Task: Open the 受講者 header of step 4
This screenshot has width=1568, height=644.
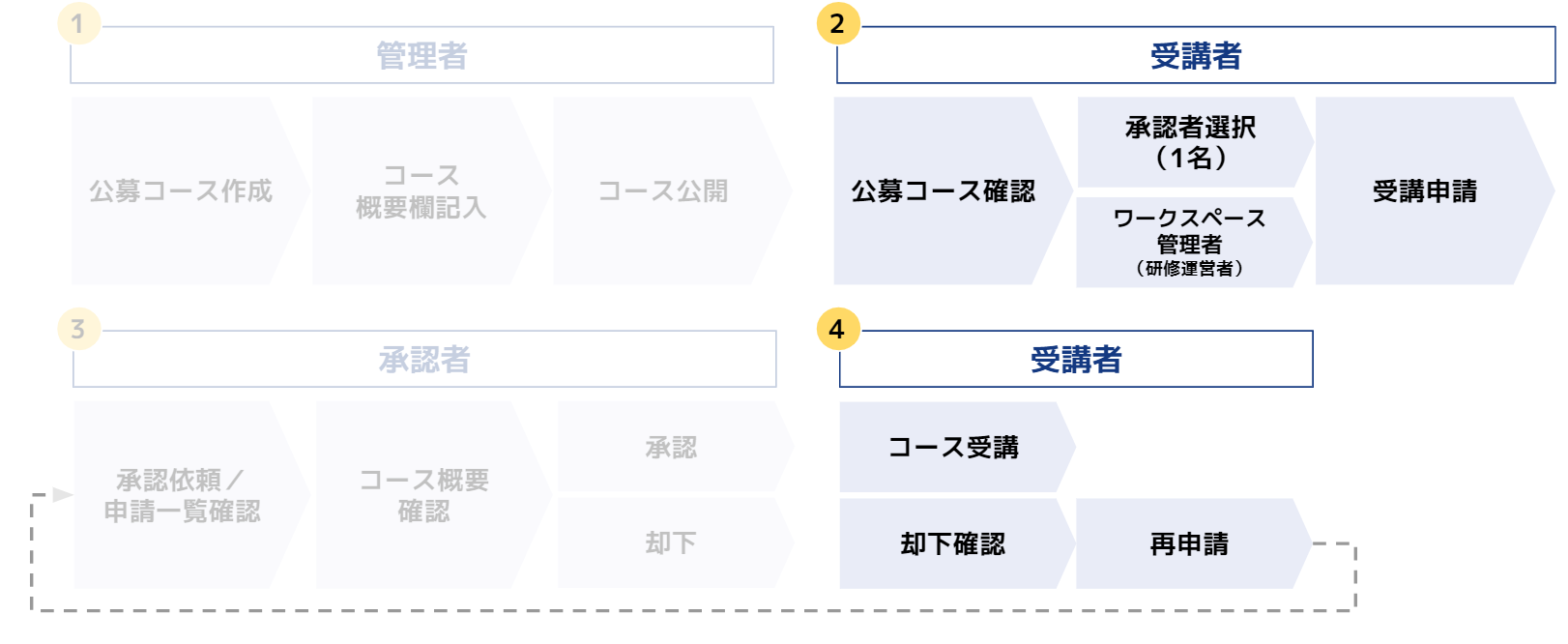Action: tap(1076, 360)
